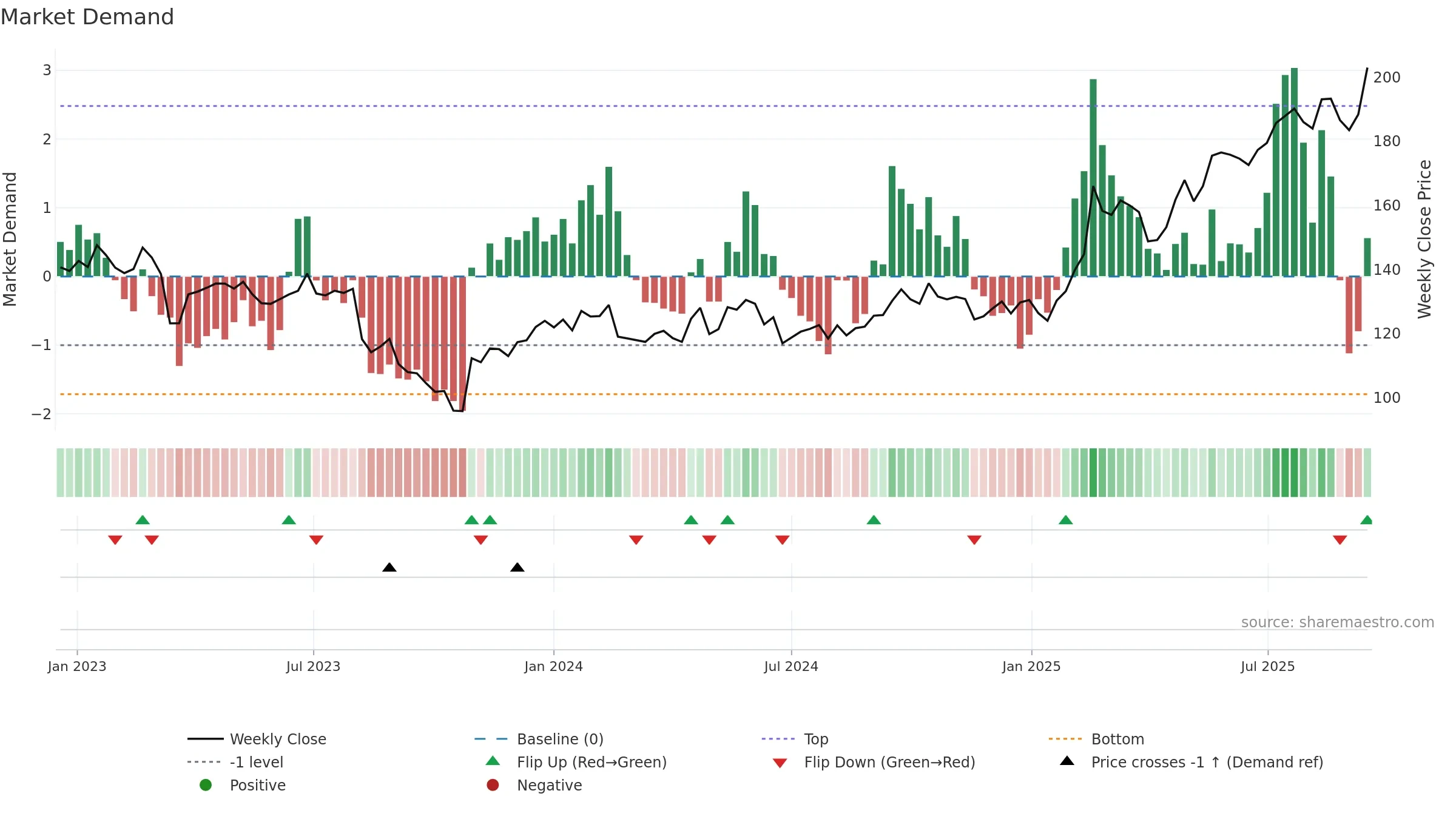This screenshot has width=1456, height=819.
Task: Click the tall green bar in early 2025
Action: [x=1093, y=177]
